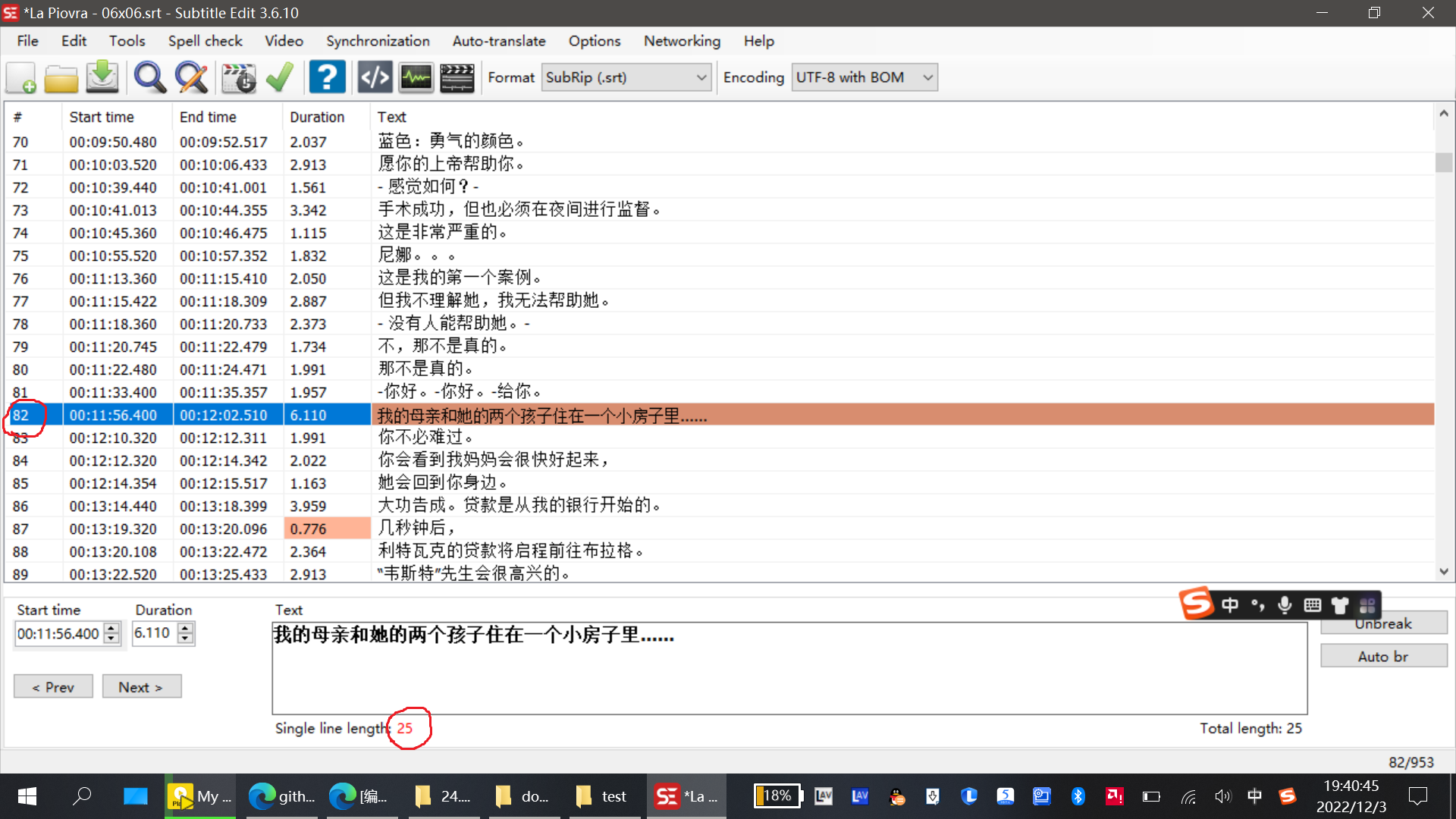This screenshot has height=819, width=1456.
Task: Run fix common errors with the checkmark icon
Action: click(x=279, y=77)
